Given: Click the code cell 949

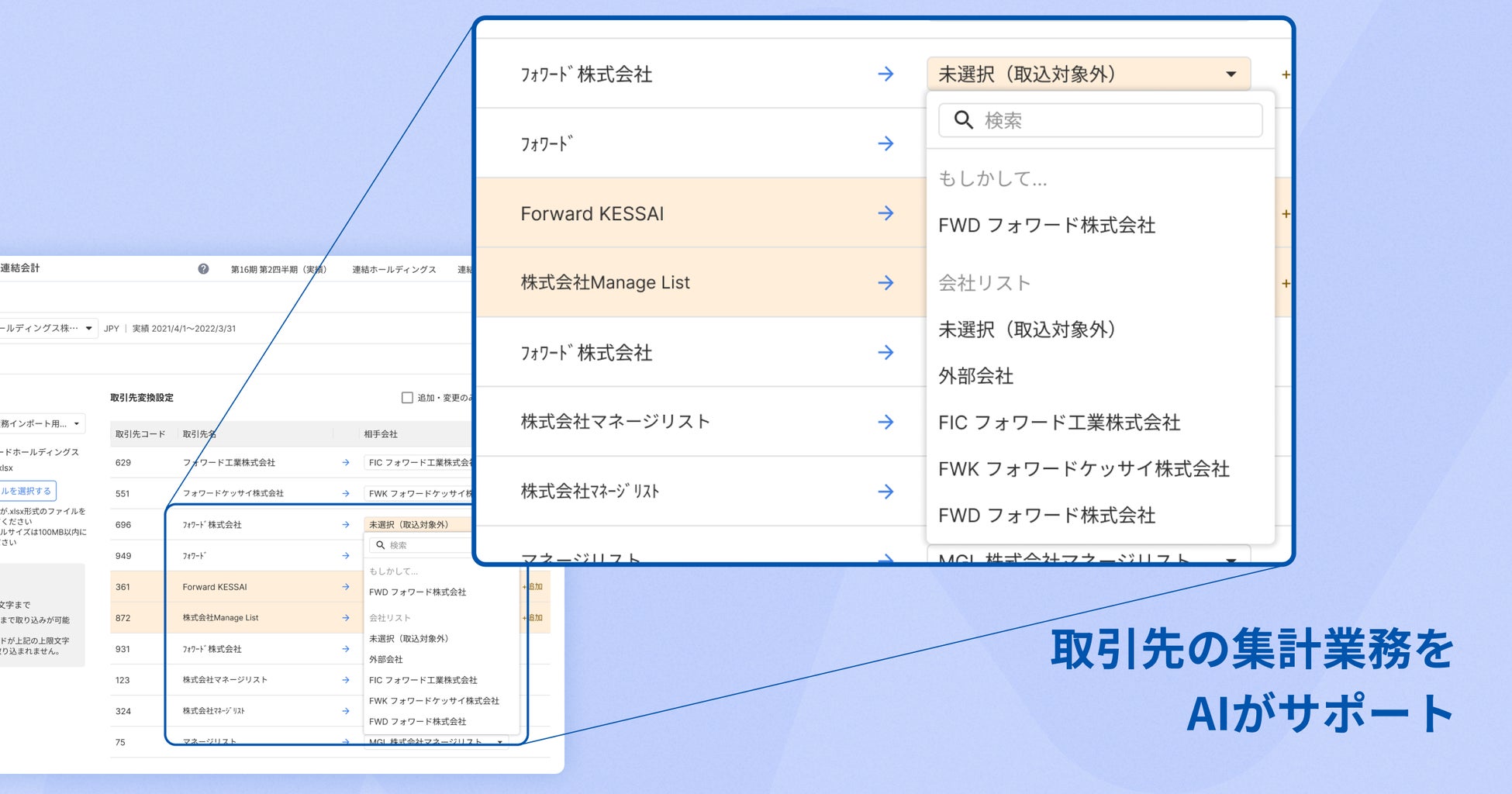Looking at the screenshot, I should pos(123,556).
